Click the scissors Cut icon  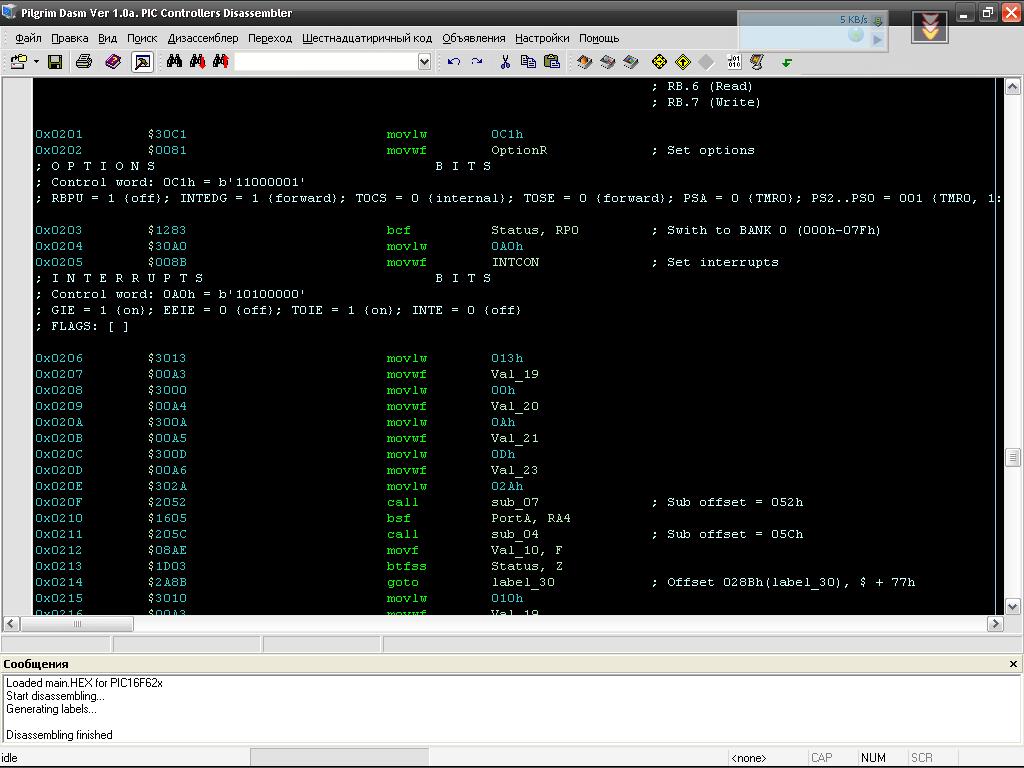505,62
